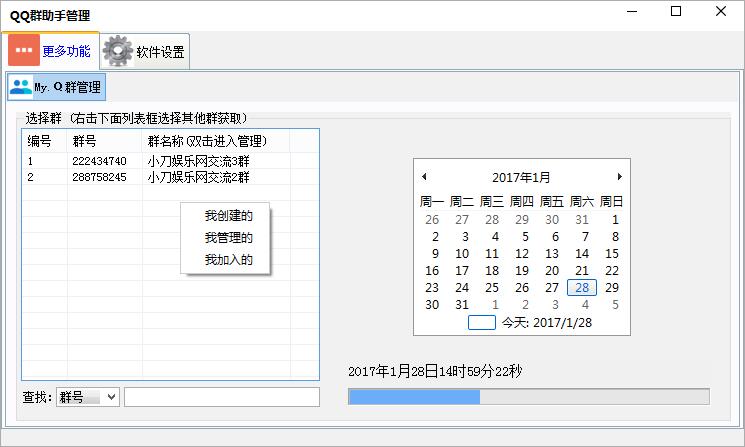Screen dimensions: 745x447
Task: Select January 10 in the calendar
Action: (x=462, y=254)
